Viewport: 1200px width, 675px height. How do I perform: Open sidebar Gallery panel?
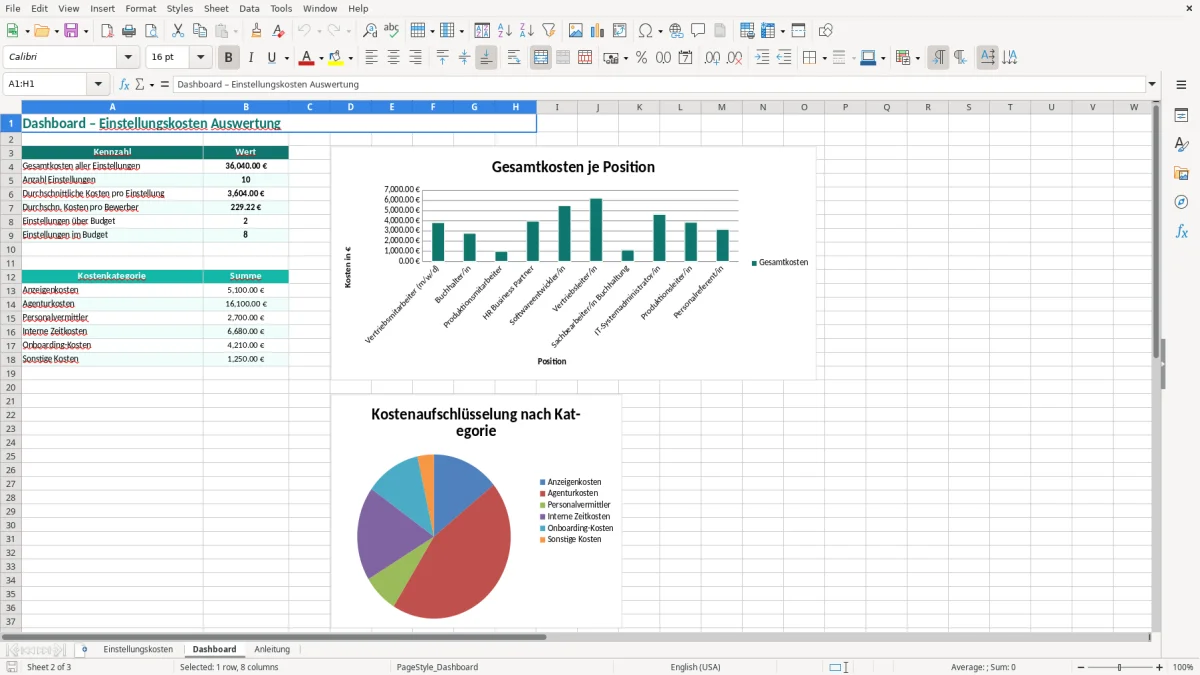click(1181, 173)
